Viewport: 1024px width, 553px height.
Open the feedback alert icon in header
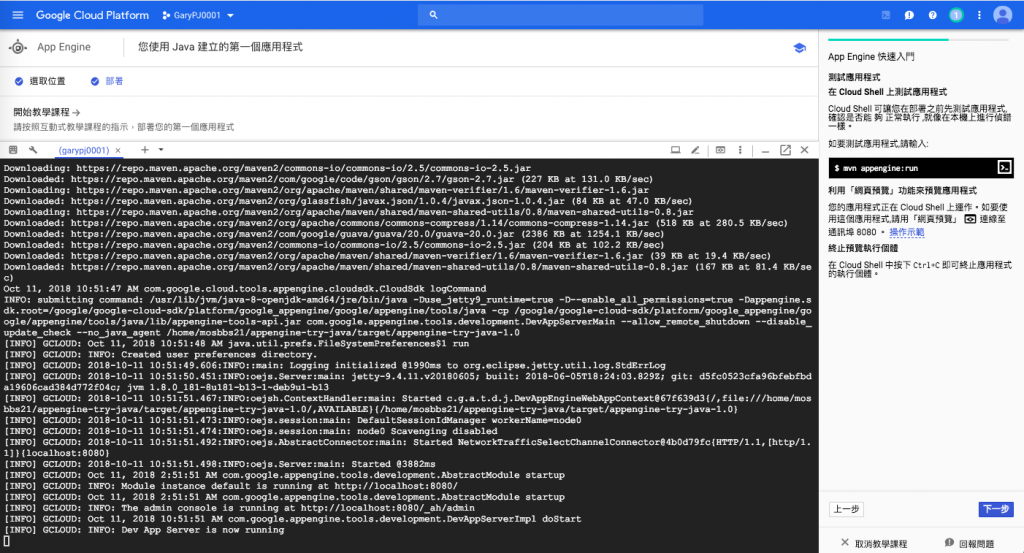pos(909,15)
